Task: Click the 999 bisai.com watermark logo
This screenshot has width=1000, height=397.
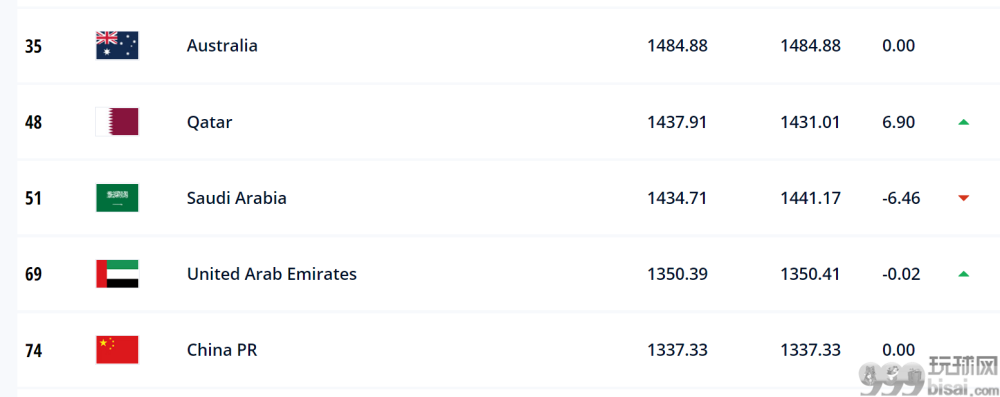Action: click(x=928, y=376)
